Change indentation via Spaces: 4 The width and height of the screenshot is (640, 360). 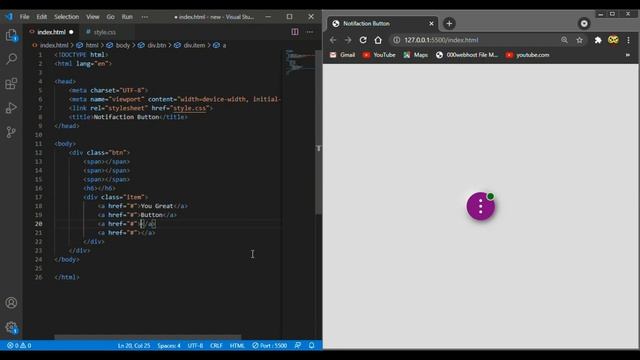(x=169, y=345)
